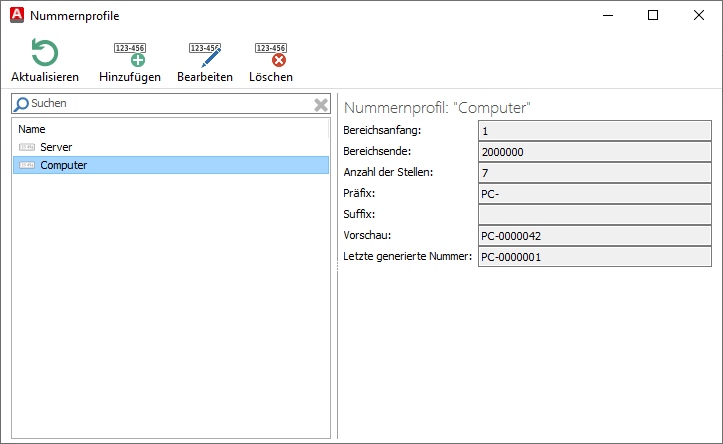Select the Computer row in the list
Image resolution: width=723 pixels, height=444 pixels.
tap(171, 165)
